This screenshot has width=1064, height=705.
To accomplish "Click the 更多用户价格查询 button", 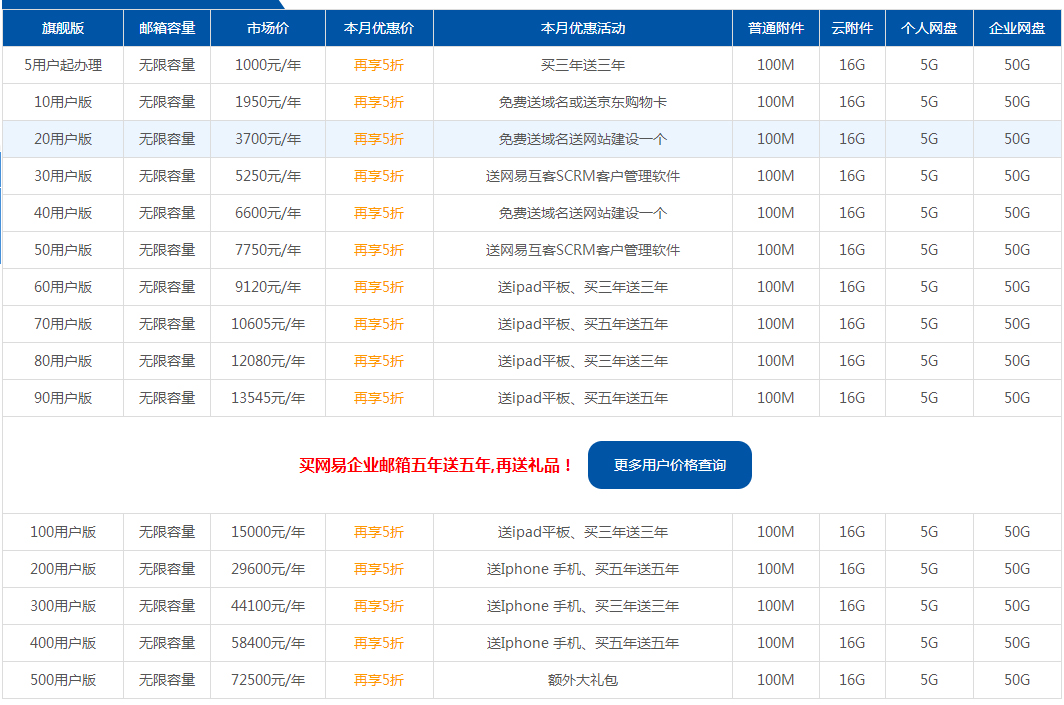I will [669, 465].
